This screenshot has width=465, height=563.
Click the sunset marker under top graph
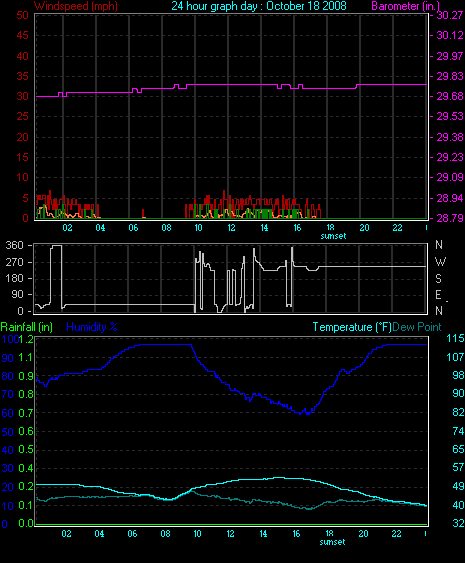[x=333, y=236]
